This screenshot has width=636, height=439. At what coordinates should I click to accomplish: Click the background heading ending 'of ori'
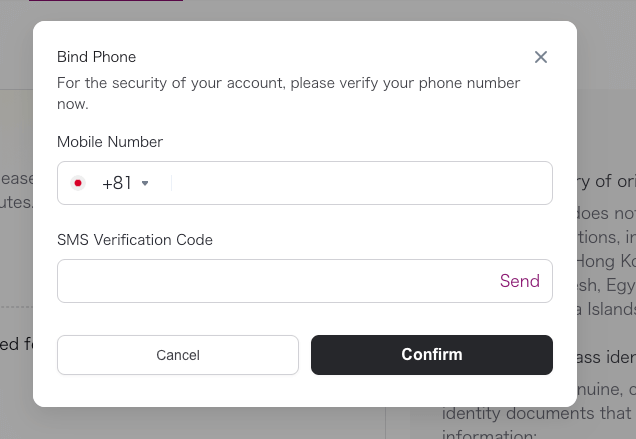click(605, 181)
